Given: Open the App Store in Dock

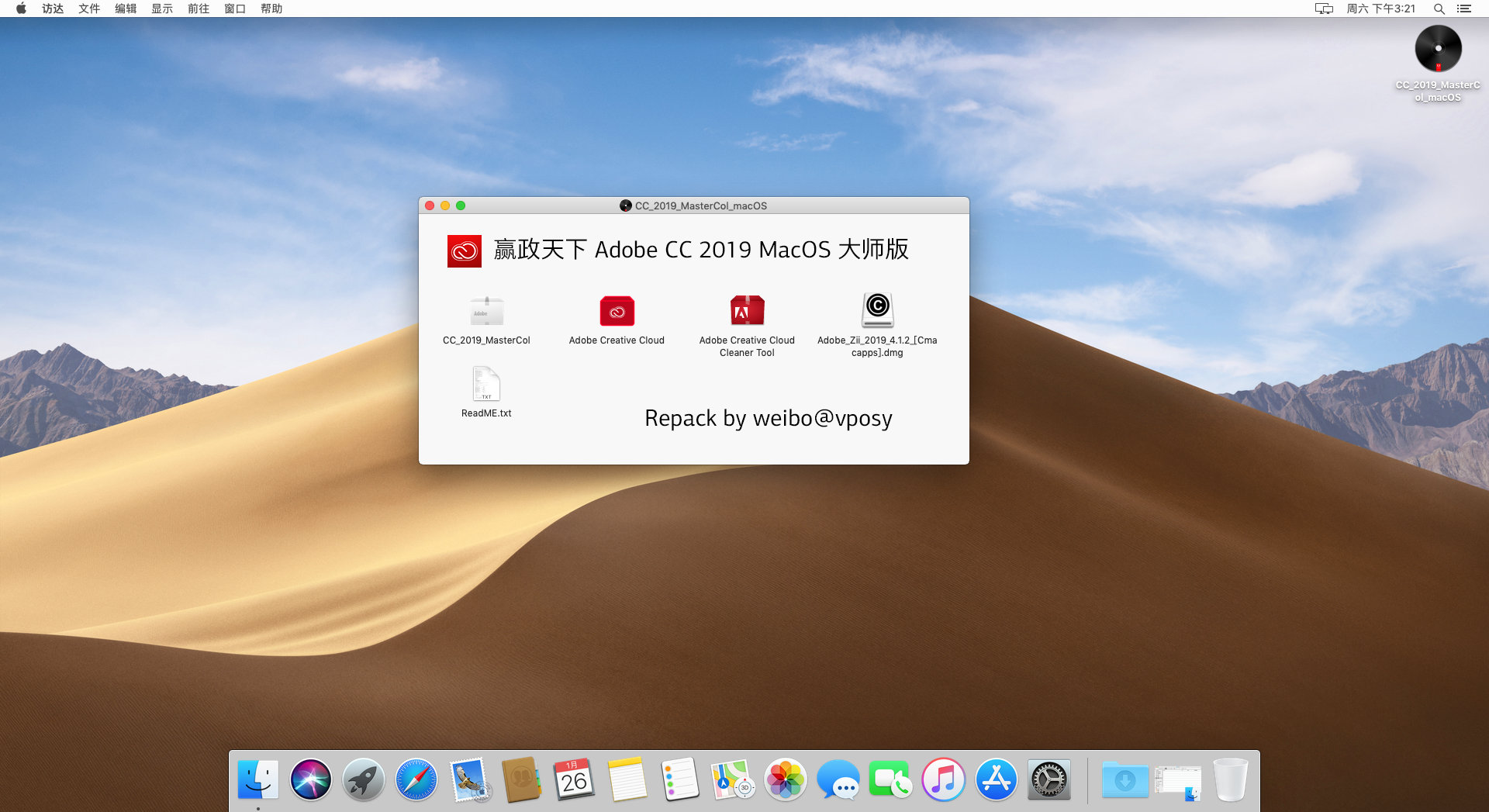Looking at the screenshot, I should coord(996,779).
